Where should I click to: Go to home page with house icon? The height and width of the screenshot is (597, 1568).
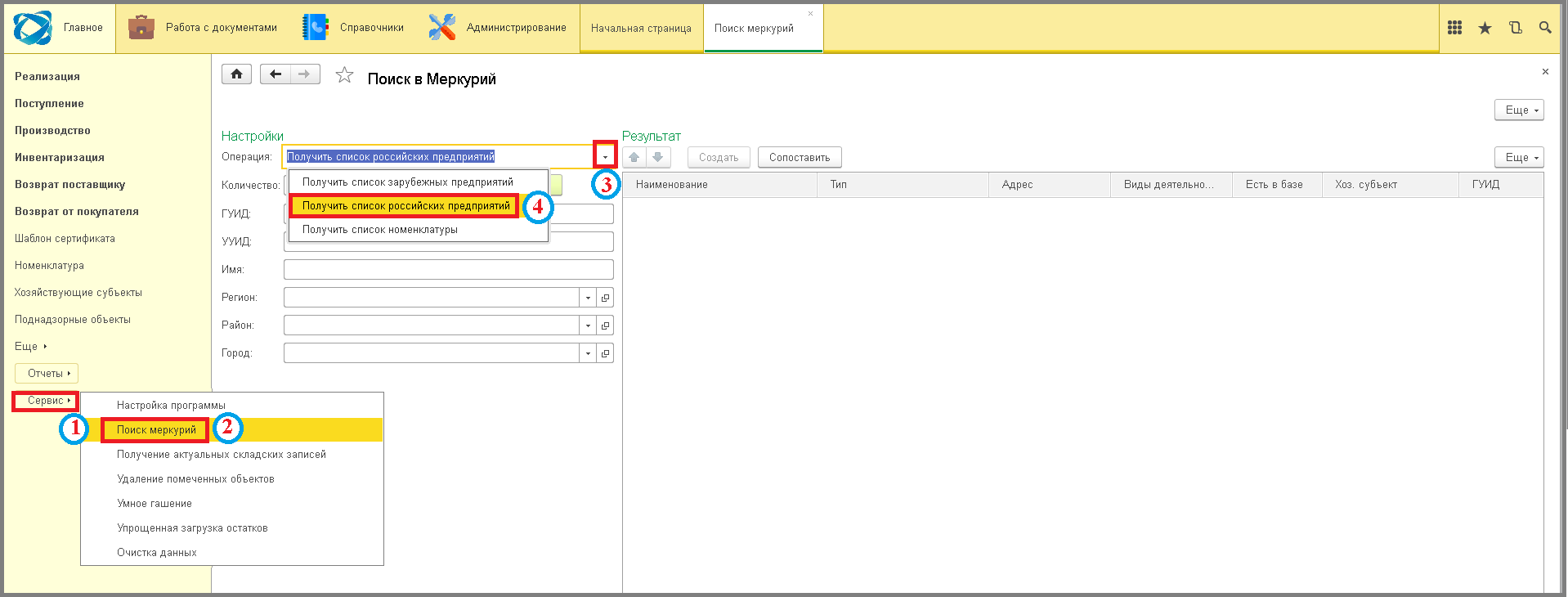[x=236, y=74]
